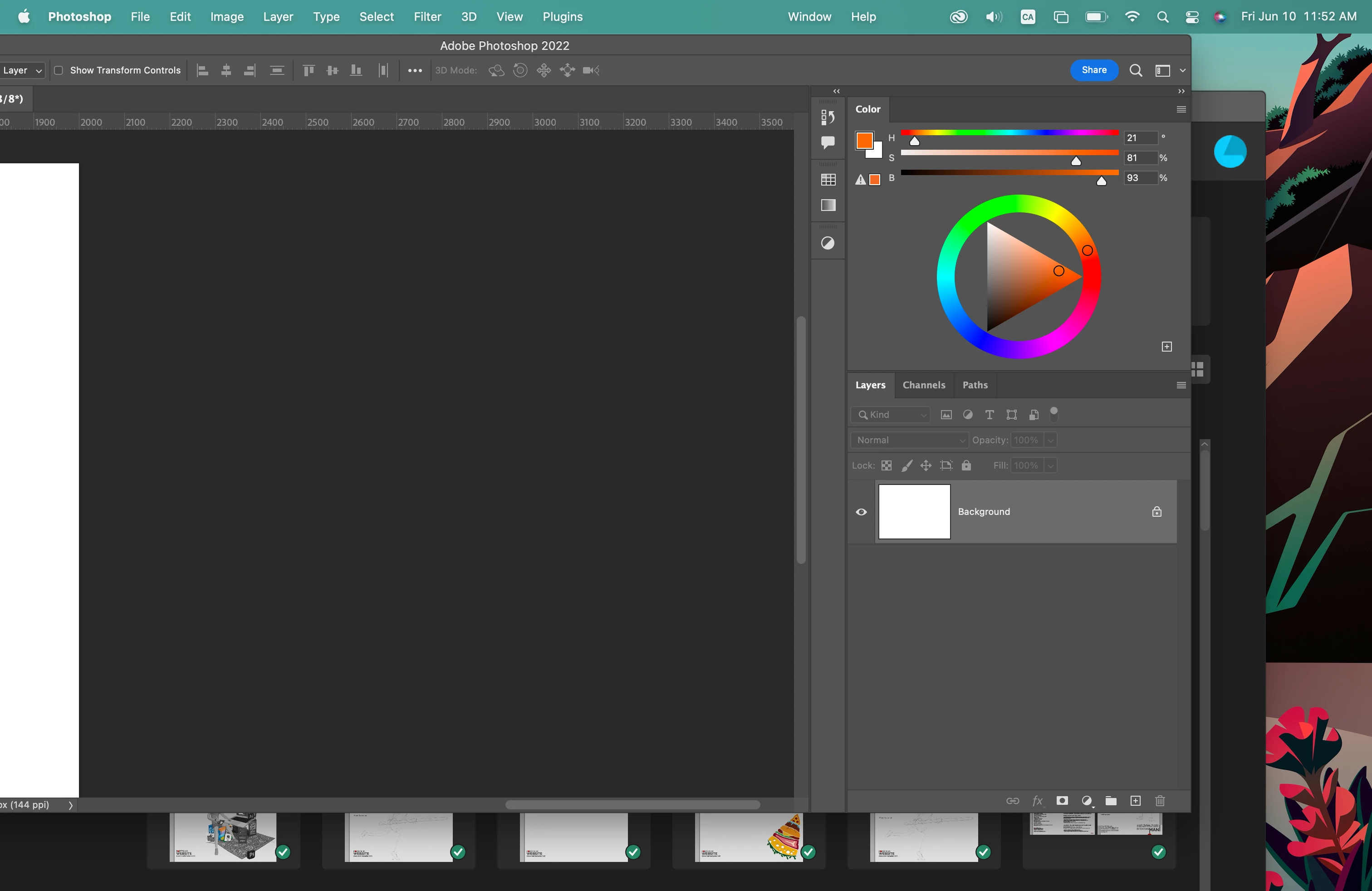
Task: Open the Filter menu
Action: pyautogui.click(x=427, y=17)
